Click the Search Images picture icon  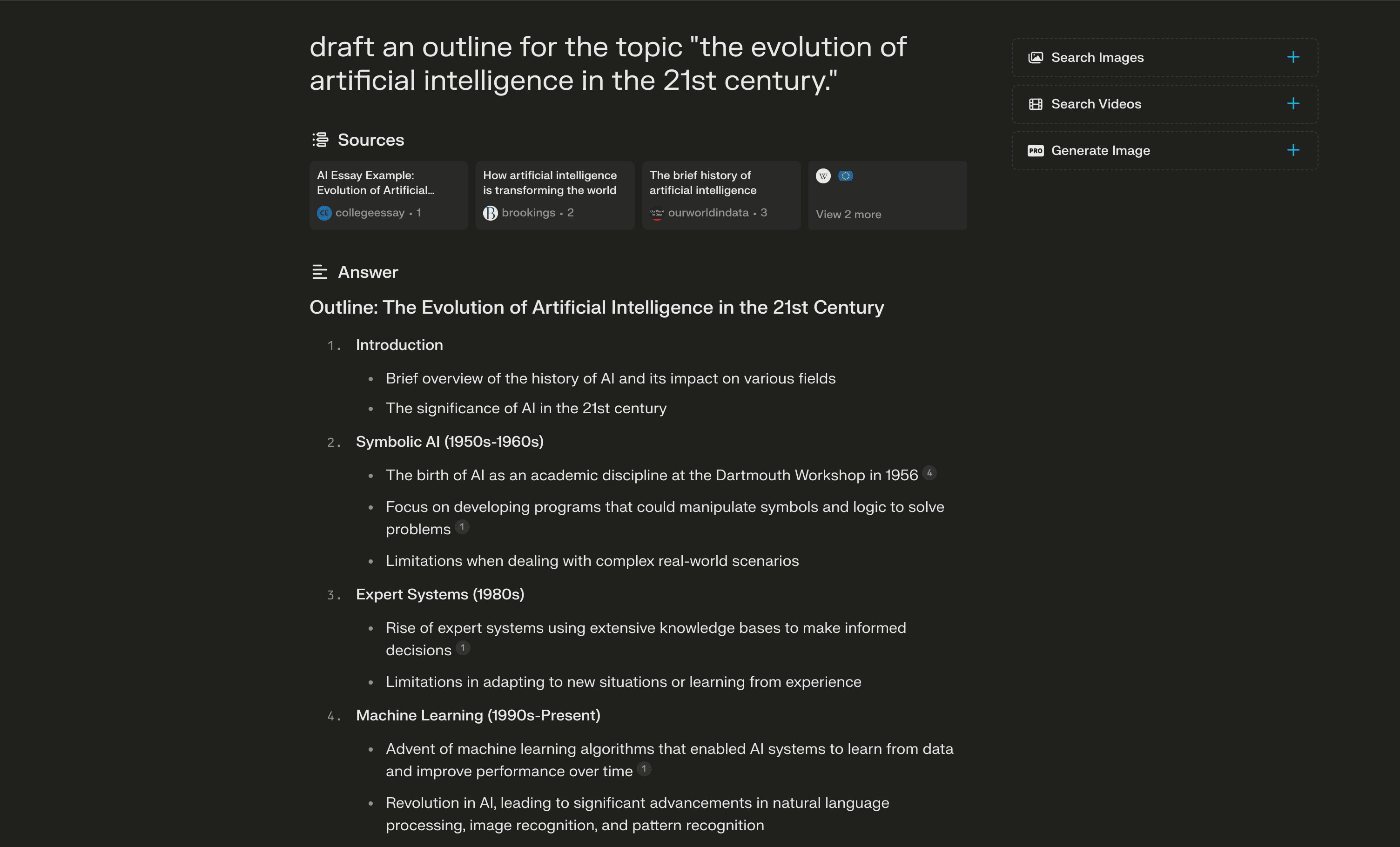point(1035,57)
